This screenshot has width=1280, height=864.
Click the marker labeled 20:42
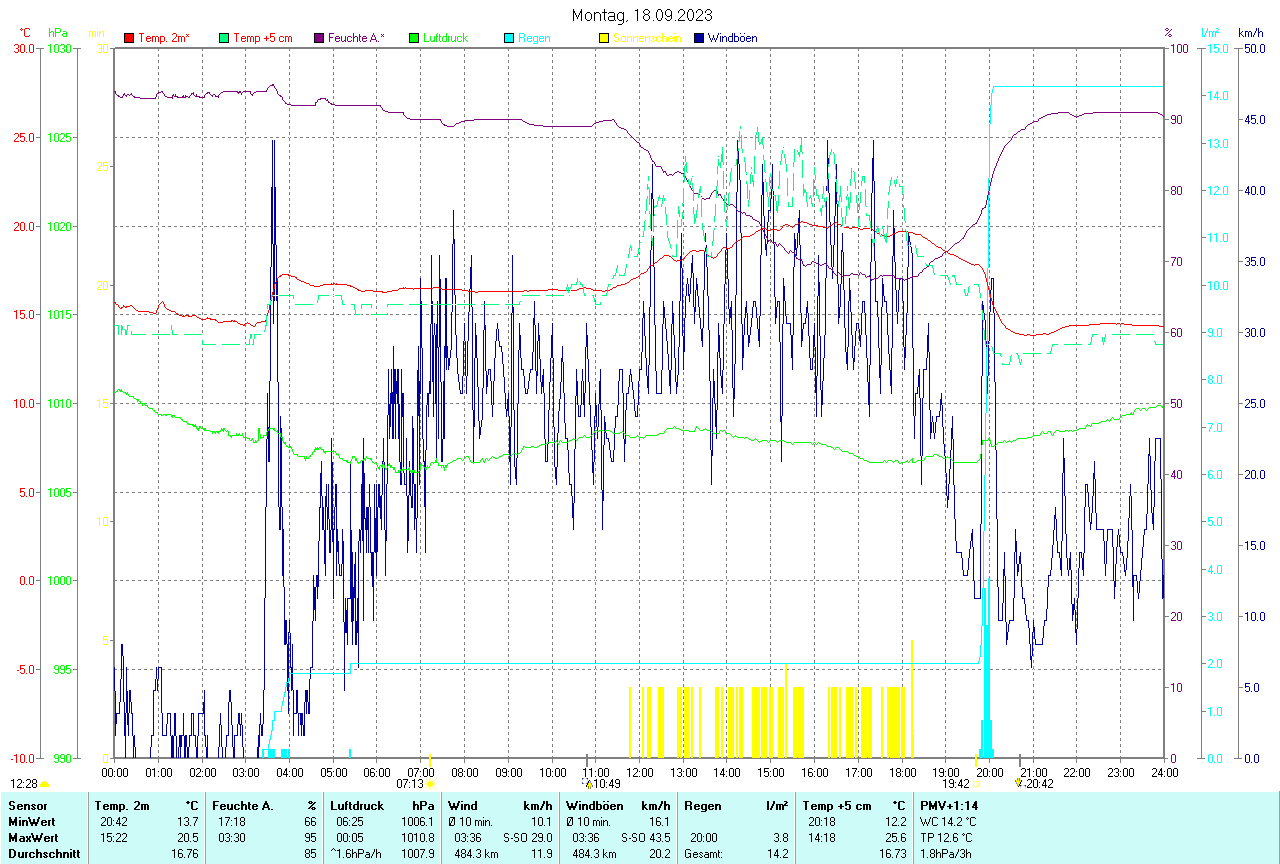pos(1035,784)
